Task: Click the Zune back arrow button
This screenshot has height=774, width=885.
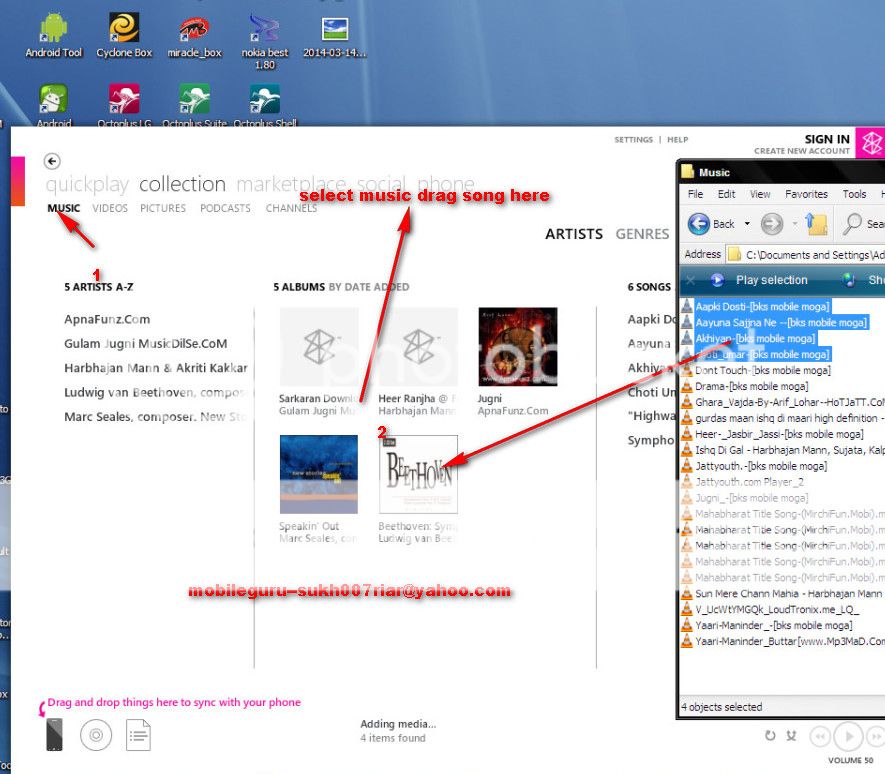Action: coord(52,161)
